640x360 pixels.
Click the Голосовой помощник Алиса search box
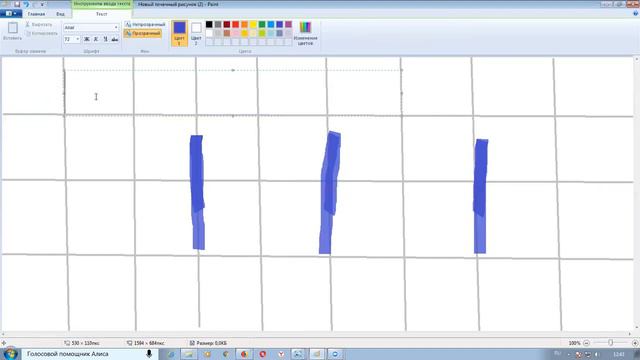click(89, 354)
